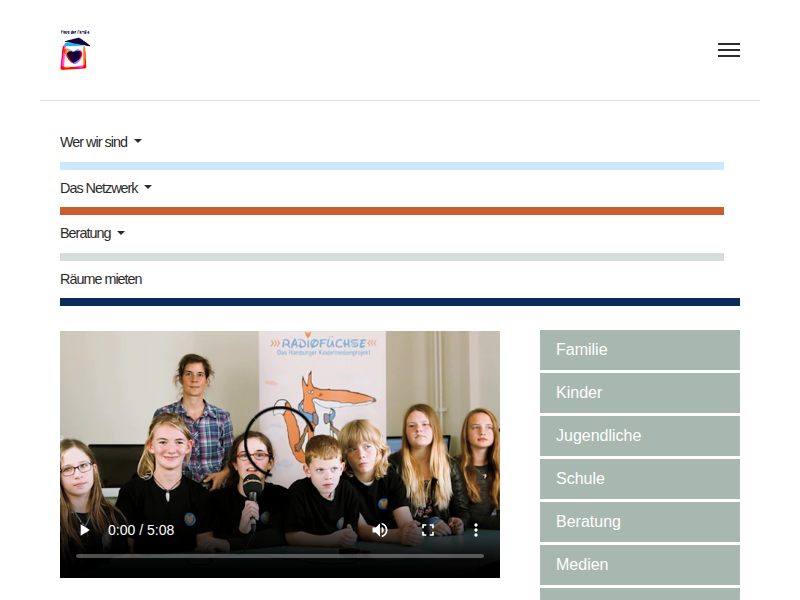Open the Jugendliche category

[639, 436]
